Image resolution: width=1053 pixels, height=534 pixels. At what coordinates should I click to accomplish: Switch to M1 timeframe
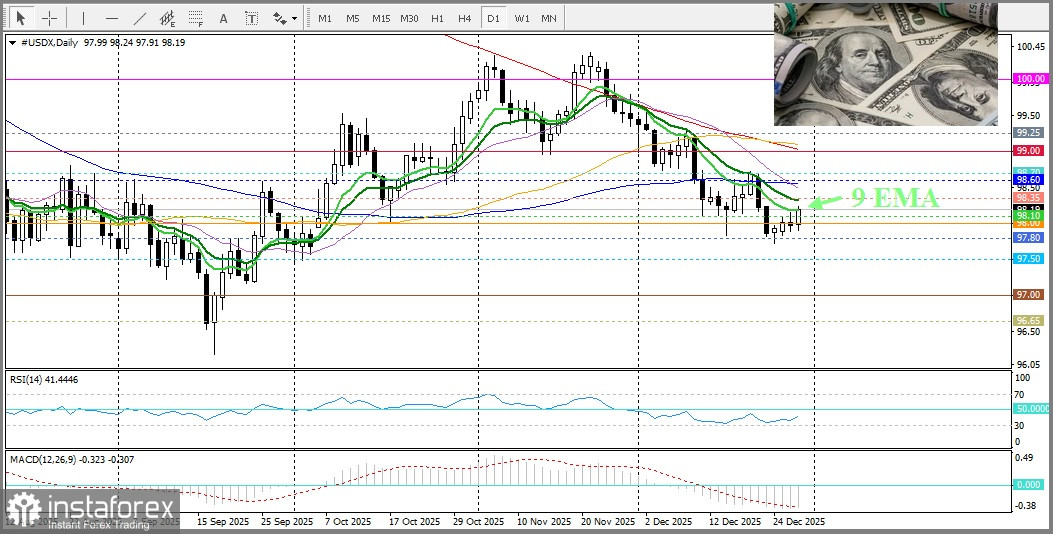point(325,18)
